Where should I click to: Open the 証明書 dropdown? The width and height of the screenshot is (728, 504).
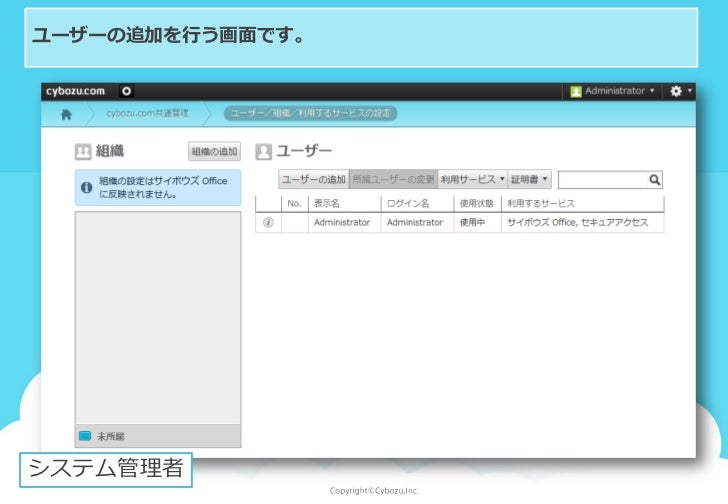[529, 179]
